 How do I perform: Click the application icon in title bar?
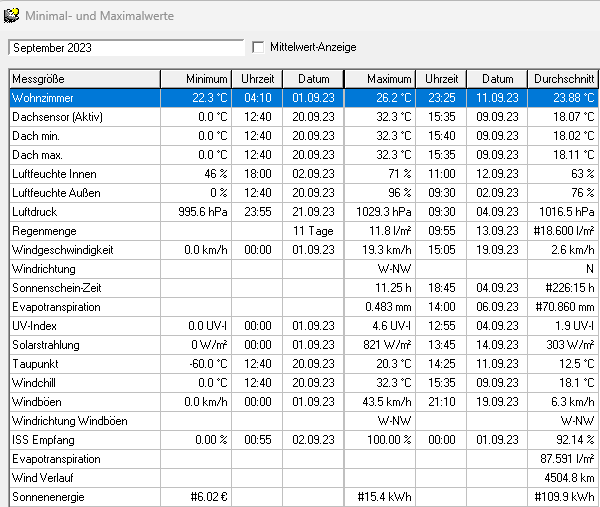point(12,12)
